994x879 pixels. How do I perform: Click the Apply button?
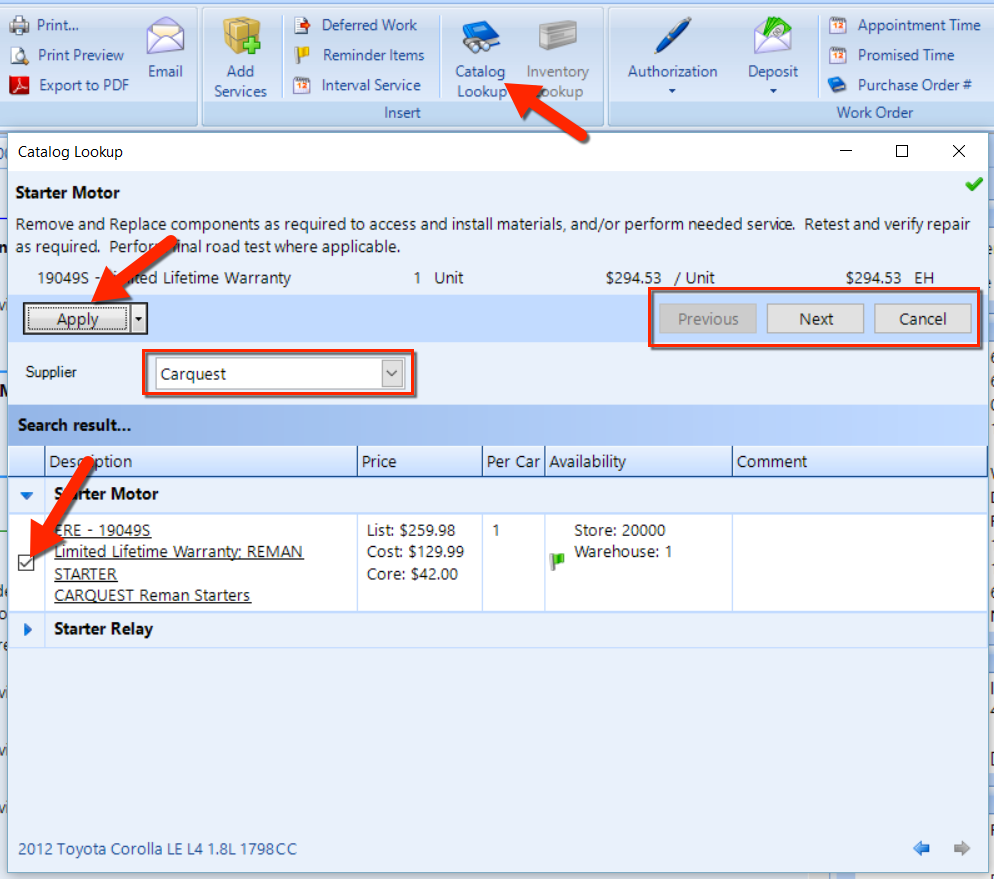tap(77, 319)
